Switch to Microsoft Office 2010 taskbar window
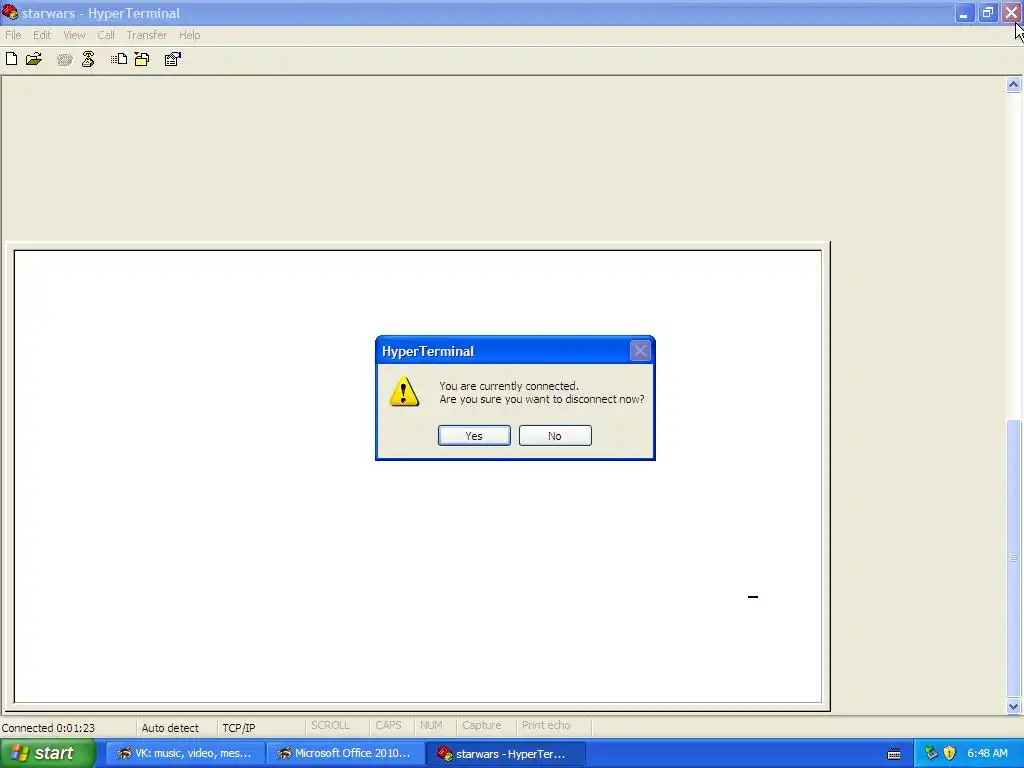The image size is (1024, 768). [346, 754]
